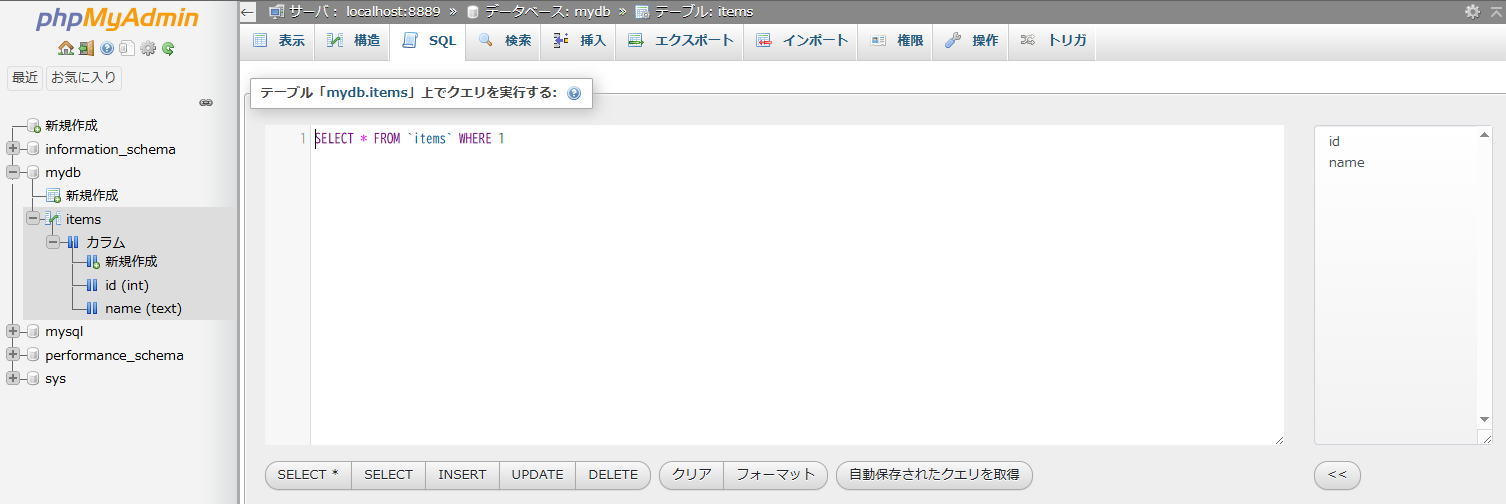1506x504 pixels.
Task: Click the phpMyAdmin logo
Action: tap(117, 19)
